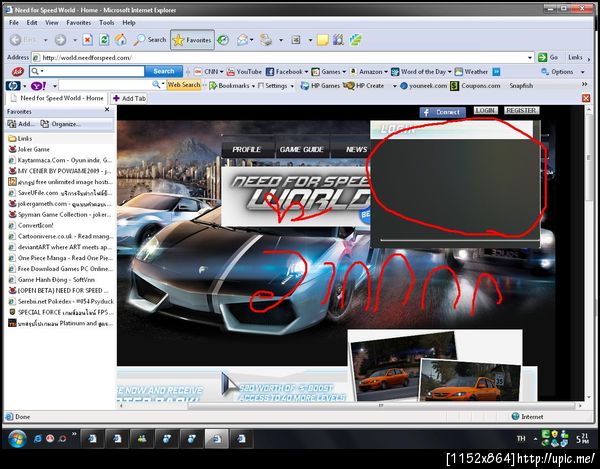This screenshot has height=469, width=600.
Task: Click the Search magnifier toolbar button
Action: point(150,40)
